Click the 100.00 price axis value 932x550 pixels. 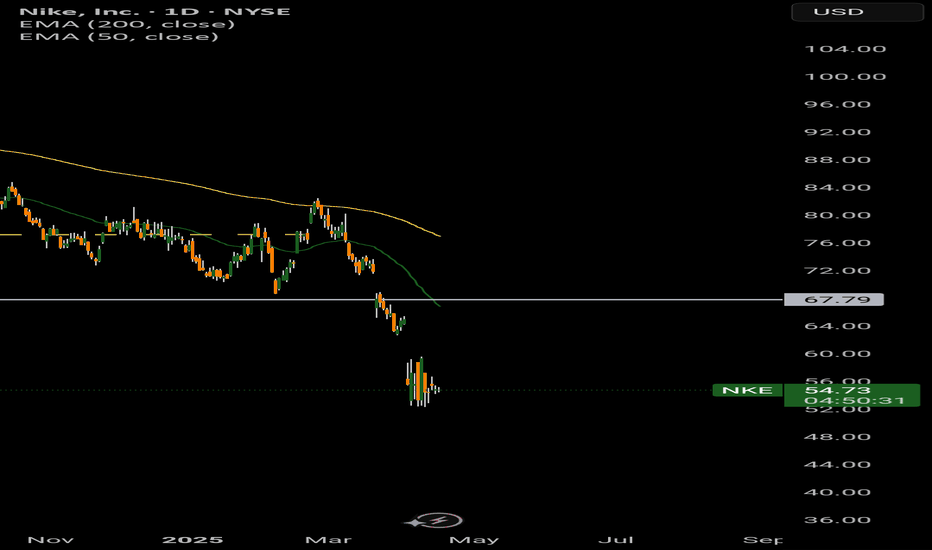tap(845, 77)
